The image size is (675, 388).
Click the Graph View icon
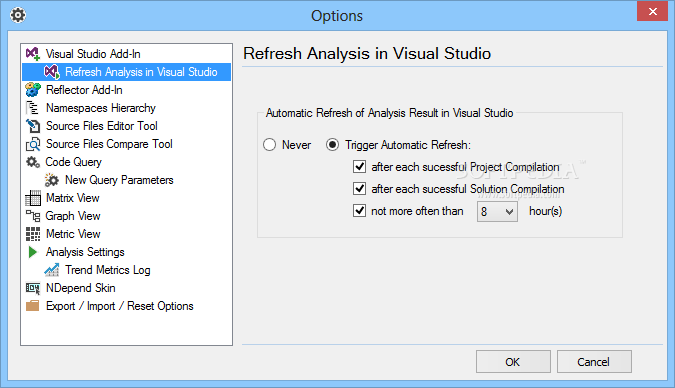click(x=33, y=216)
